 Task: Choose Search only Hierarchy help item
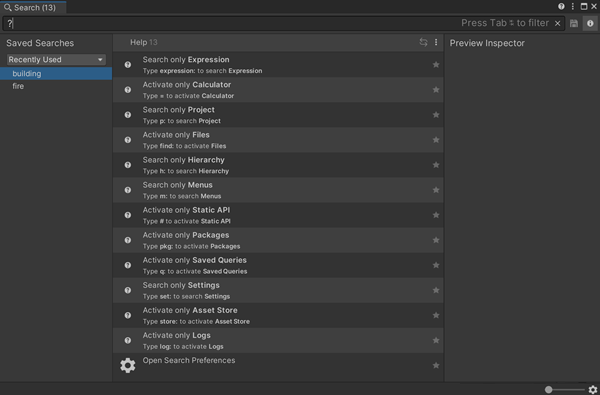(x=278, y=165)
